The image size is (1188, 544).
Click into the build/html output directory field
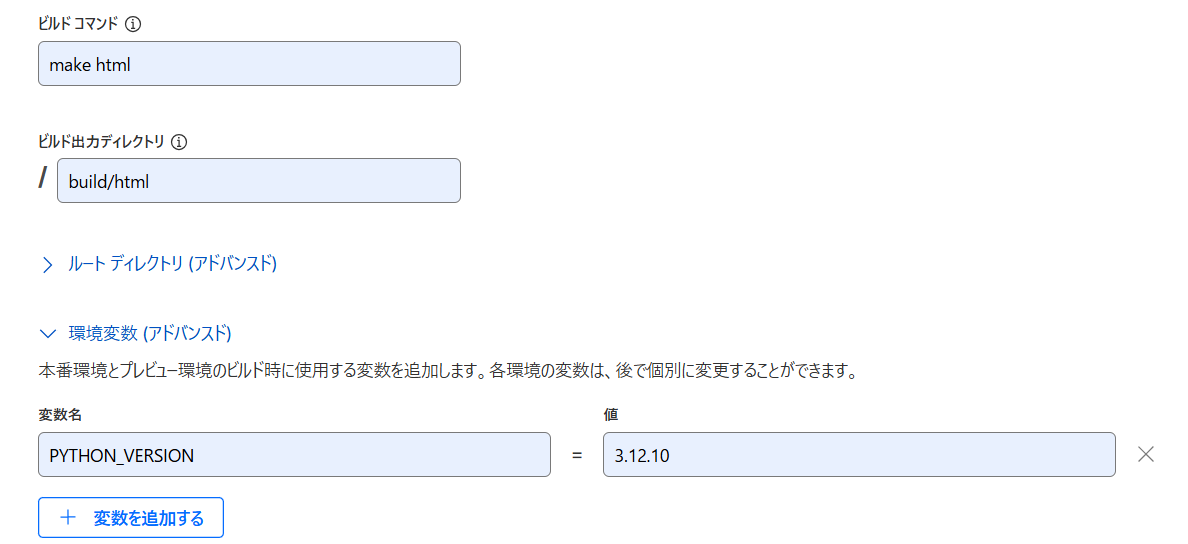click(x=258, y=181)
